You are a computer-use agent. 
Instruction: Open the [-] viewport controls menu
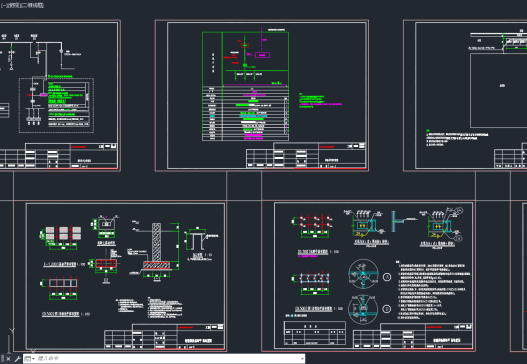pos(3,5)
